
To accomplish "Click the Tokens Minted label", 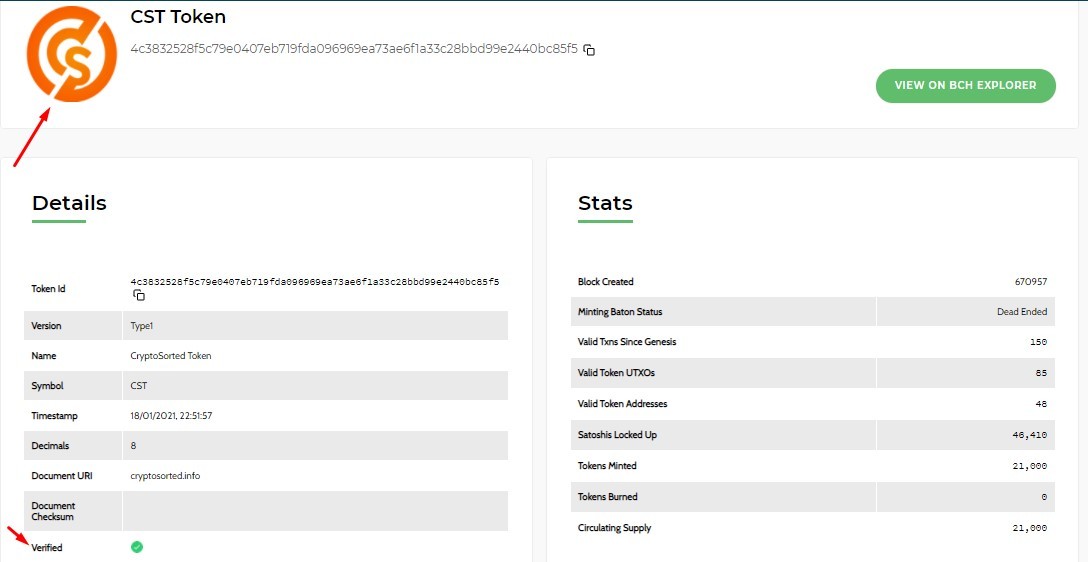I will (607, 466).
